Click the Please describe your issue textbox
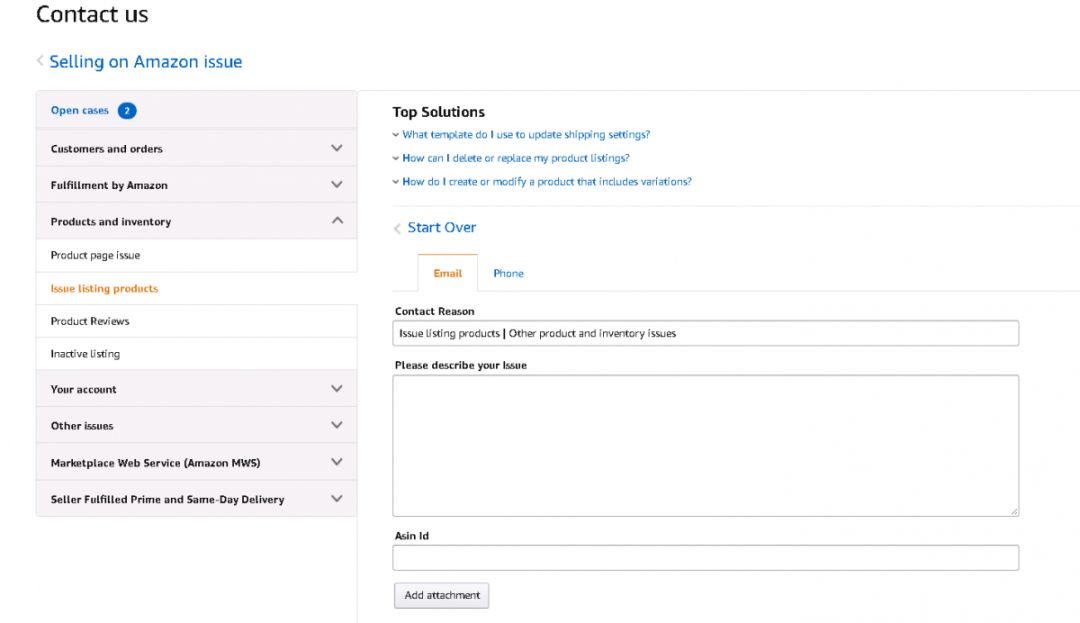Image resolution: width=1080 pixels, height=623 pixels. pos(705,445)
